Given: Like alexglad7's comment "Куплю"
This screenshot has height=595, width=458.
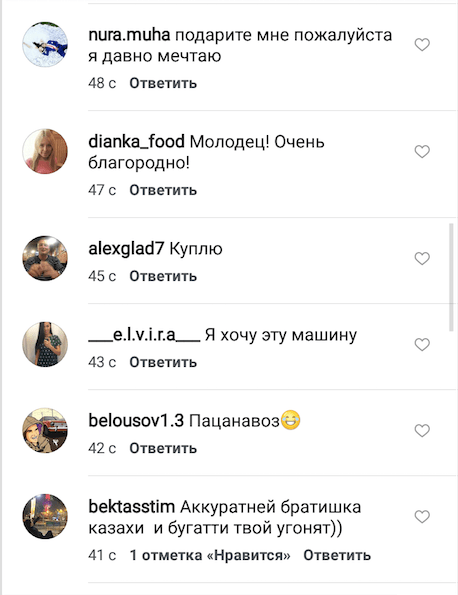Looking at the screenshot, I should (x=422, y=258).
